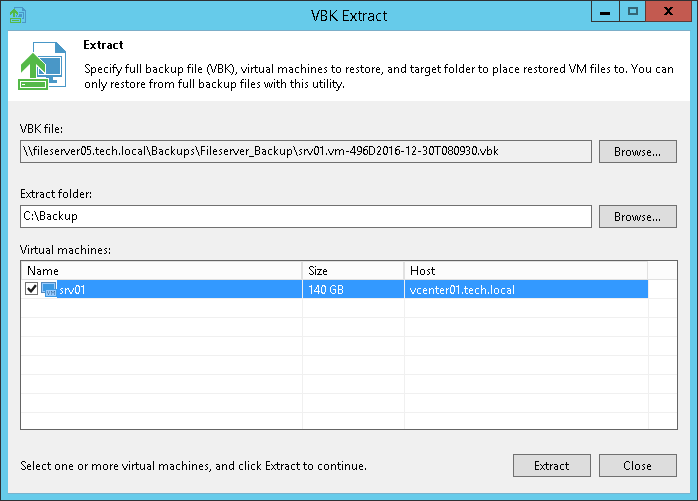
Task: Select the srv01 row name text
Action: tap(73, 289)
